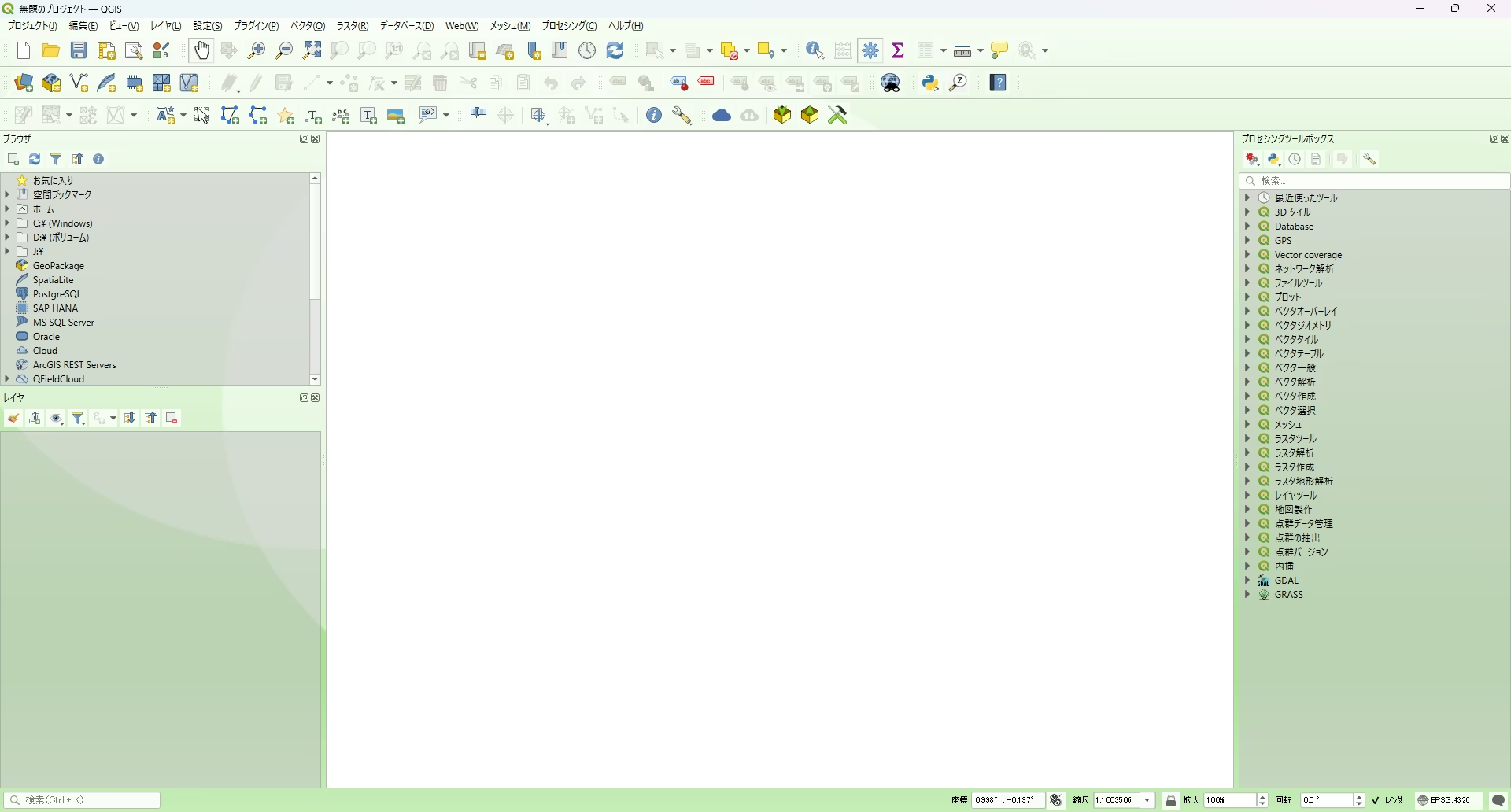Open the scale 縮尺 dropdown

(1148, 801)
